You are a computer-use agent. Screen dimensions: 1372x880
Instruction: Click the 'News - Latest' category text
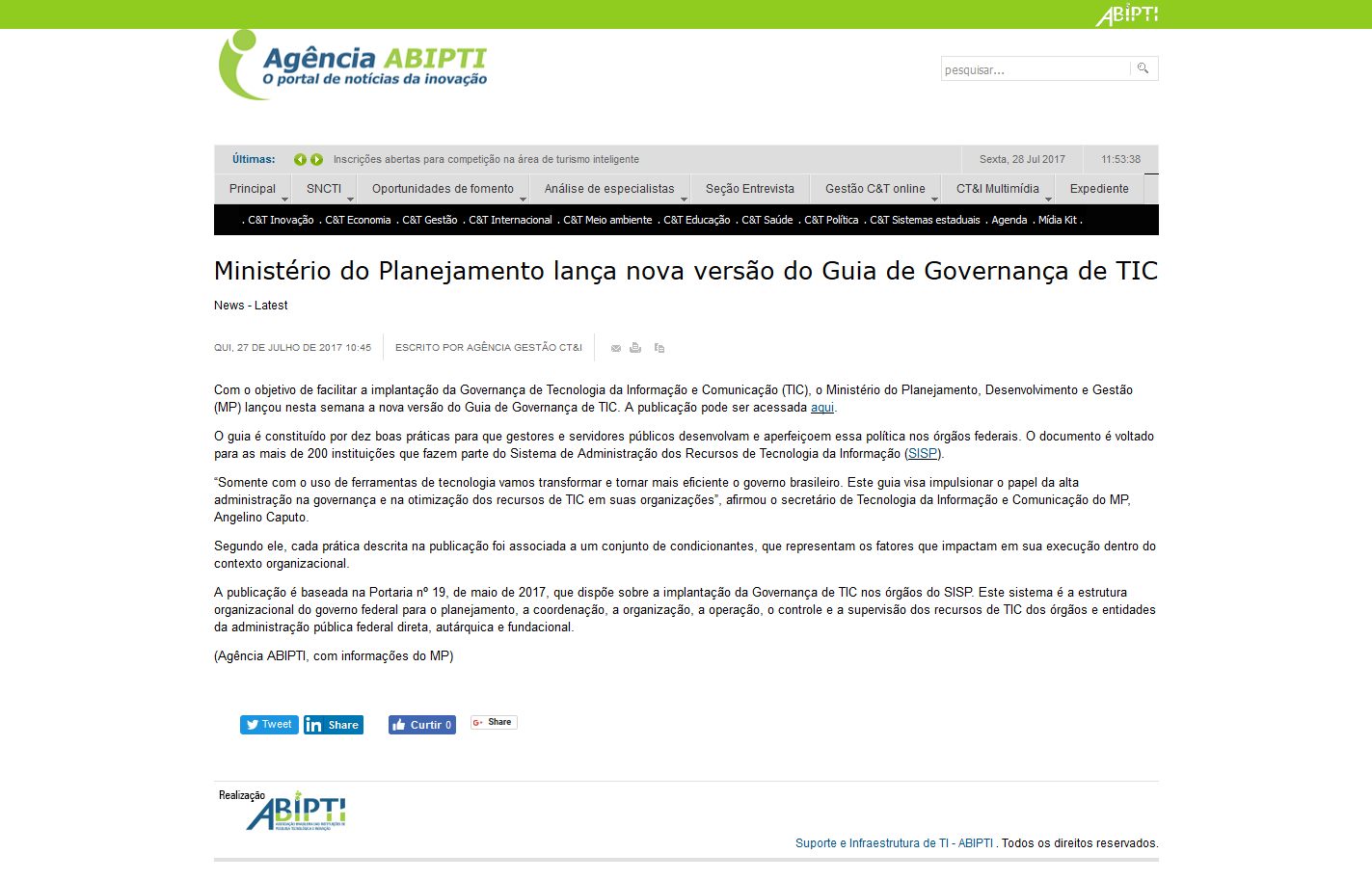pyautogui.click(x=251, y=306)
